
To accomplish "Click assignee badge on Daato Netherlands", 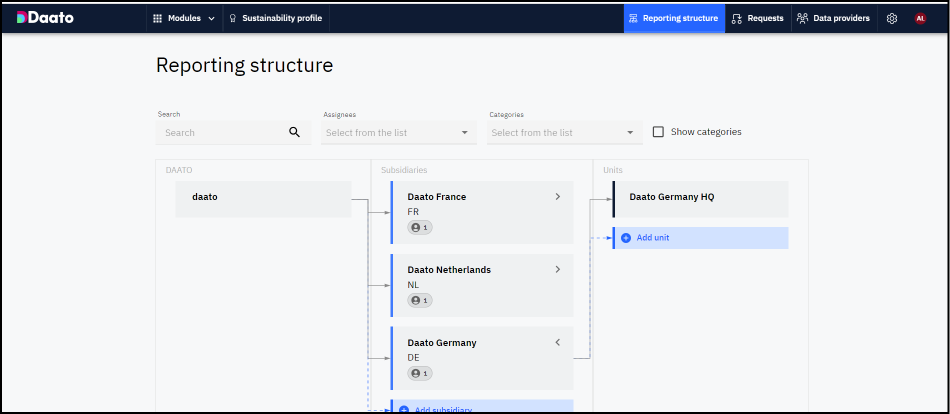I will coord(420,300).
